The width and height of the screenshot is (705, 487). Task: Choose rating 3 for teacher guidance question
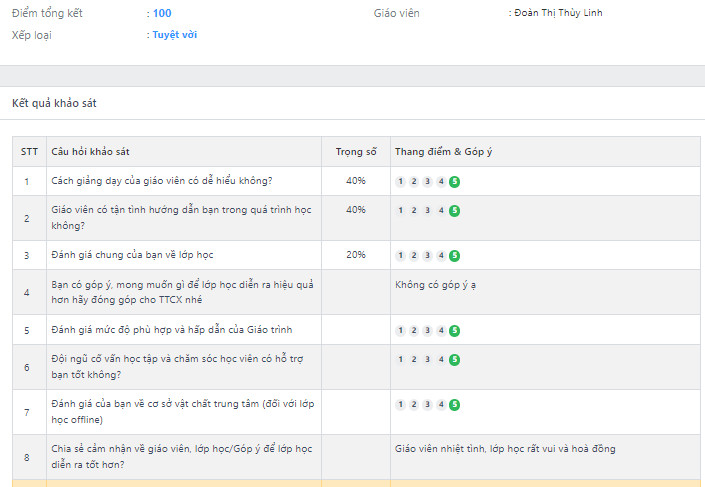pyautogui.click(x=427, y=211)
